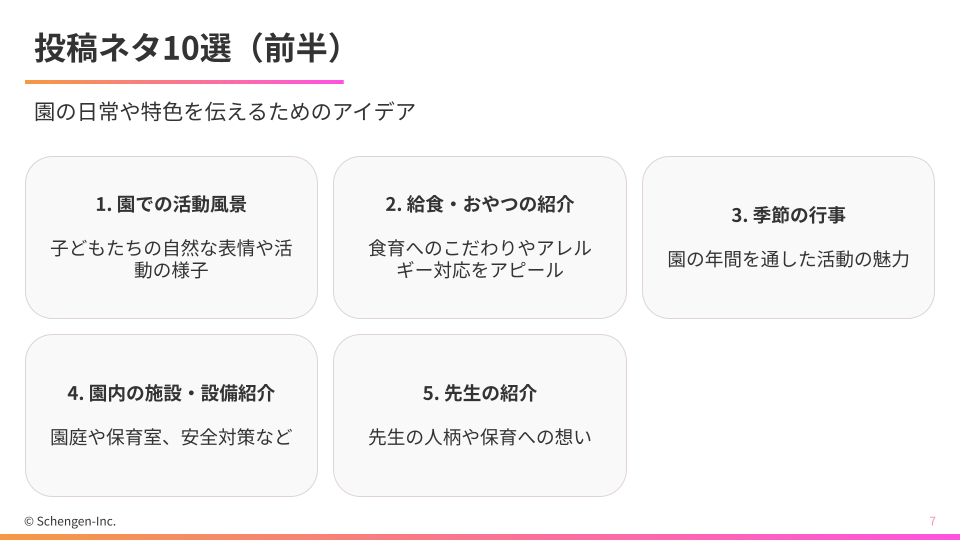Select the heading 1. 園での活動風景

[171, 204]
